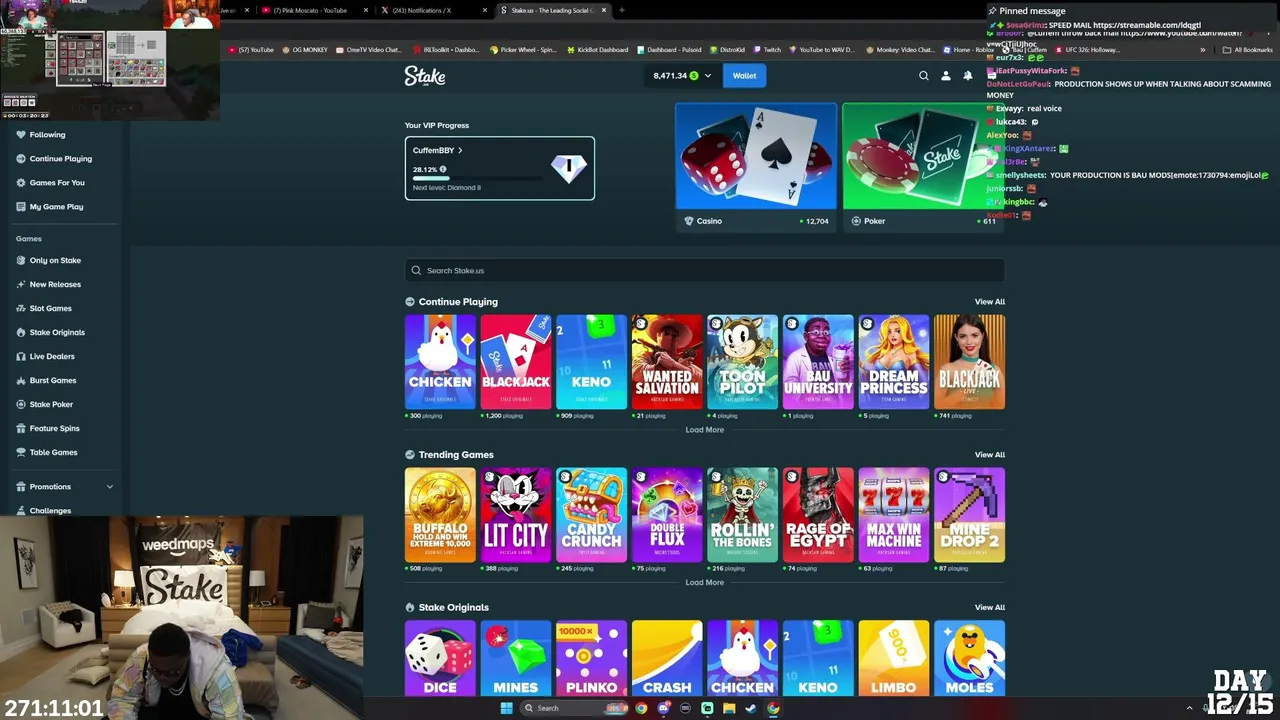
Task: Open Discord from the taskbar
Action: coord(663,708)
